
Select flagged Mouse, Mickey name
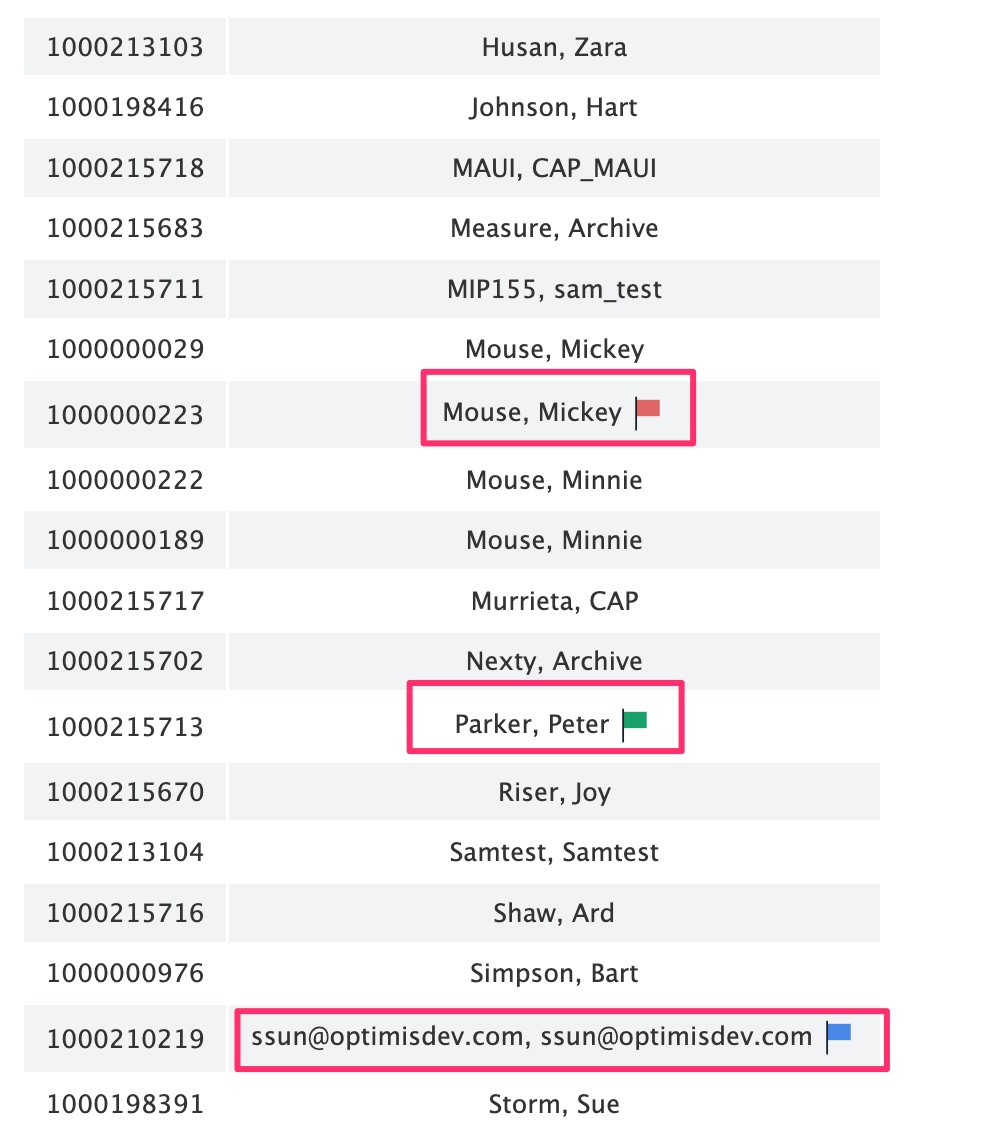click(x=532, y=412)
